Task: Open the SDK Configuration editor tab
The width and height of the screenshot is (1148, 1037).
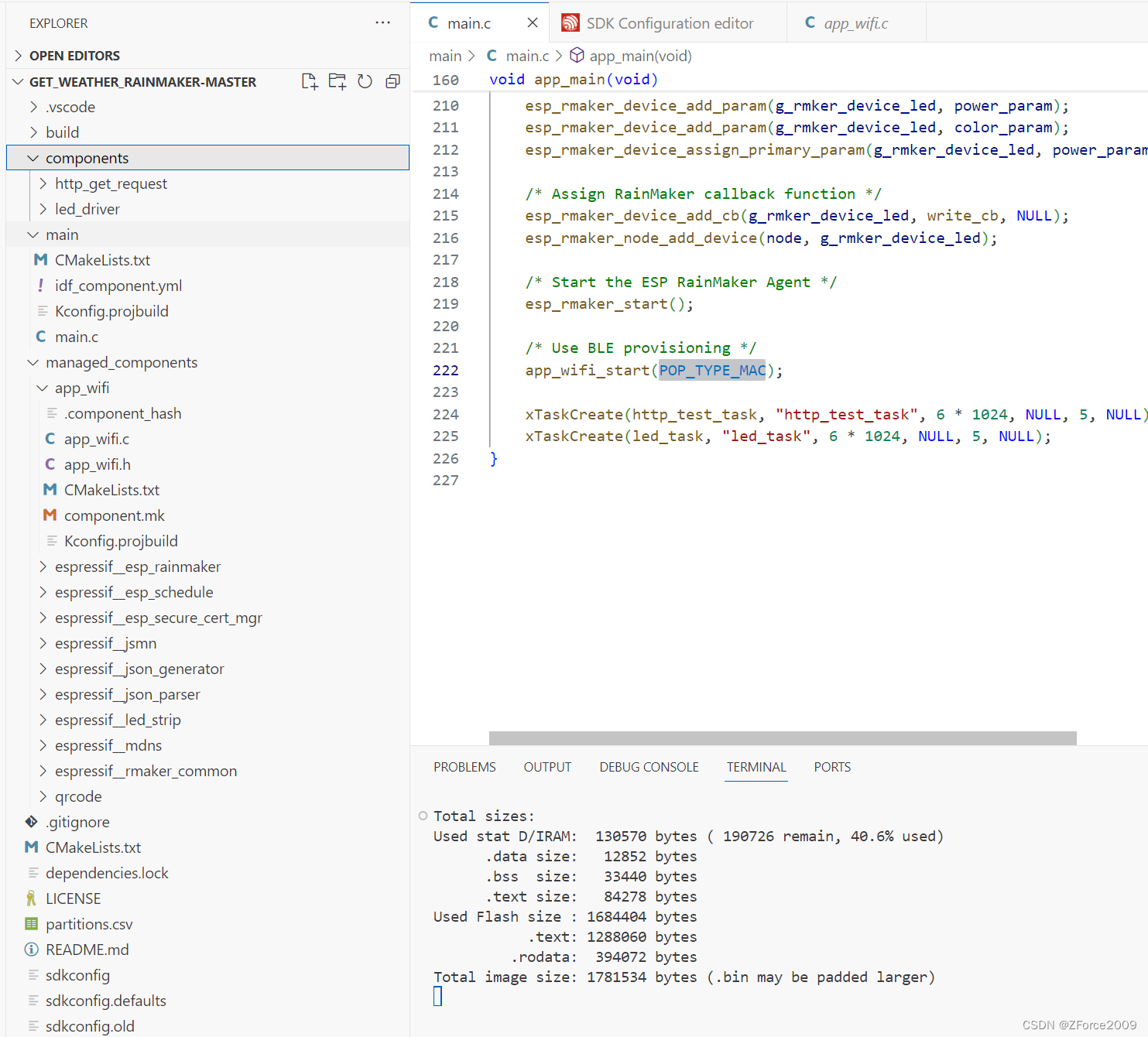Action: coord(668,23)
